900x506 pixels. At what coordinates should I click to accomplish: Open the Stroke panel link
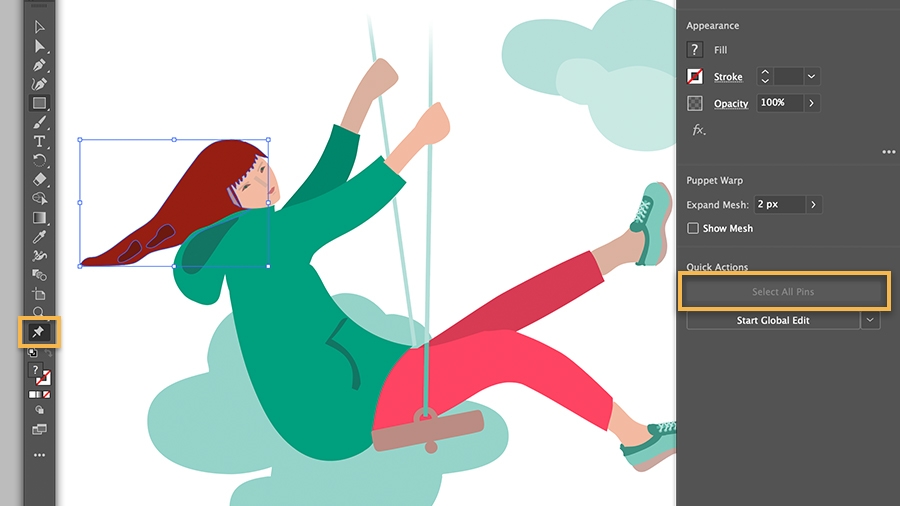click(x=728, y=77)
